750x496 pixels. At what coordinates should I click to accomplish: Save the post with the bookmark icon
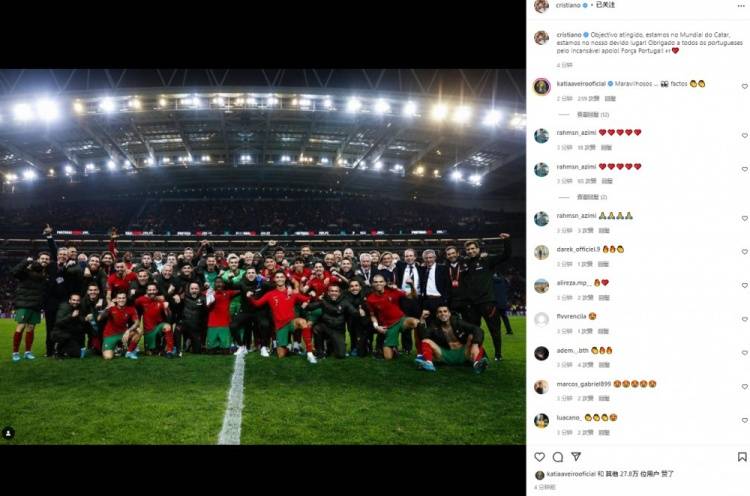click(x=742, y=457)
